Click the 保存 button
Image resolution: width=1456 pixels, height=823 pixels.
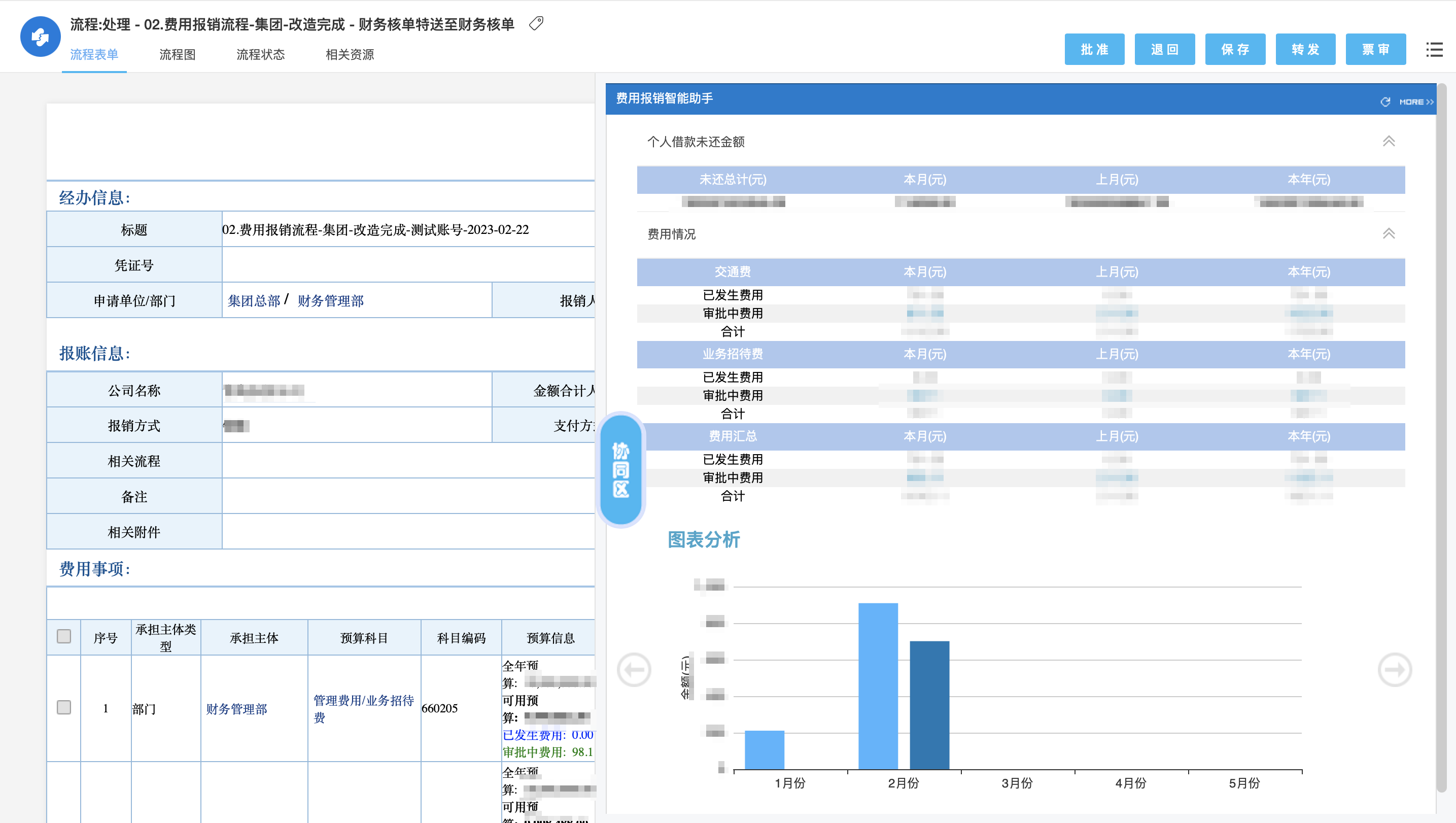pyautogui.click(x=1235, y=49)
